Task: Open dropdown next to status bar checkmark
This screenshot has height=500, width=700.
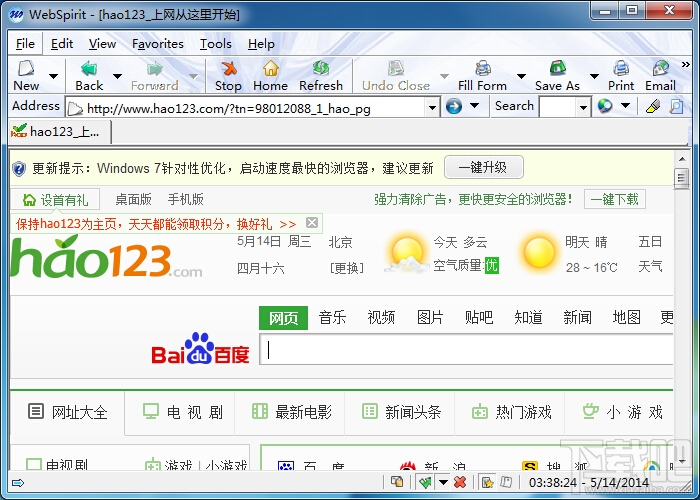Action: 443,482
